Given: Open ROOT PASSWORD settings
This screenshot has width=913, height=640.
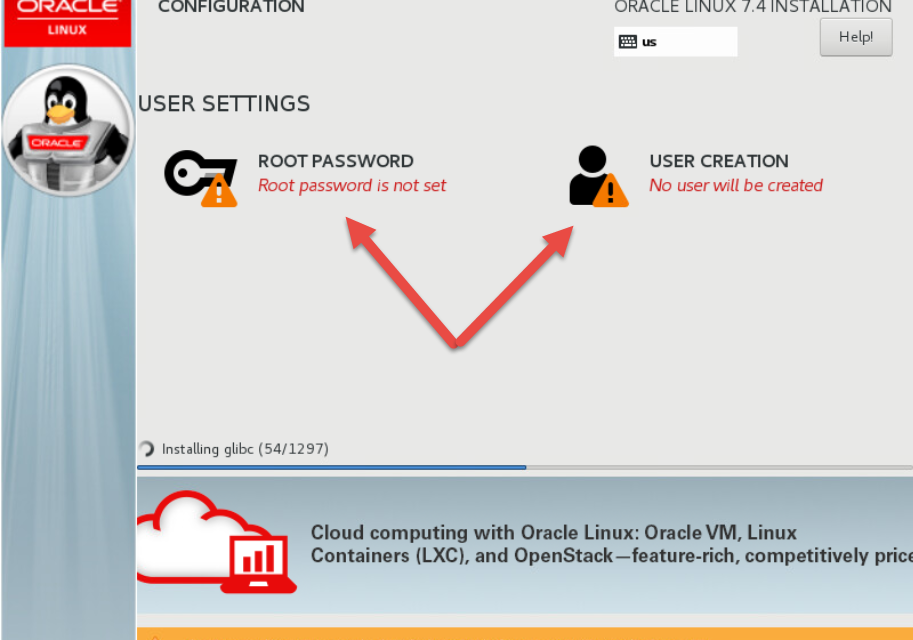Looking at the screenshot, I should coord(335,161).
